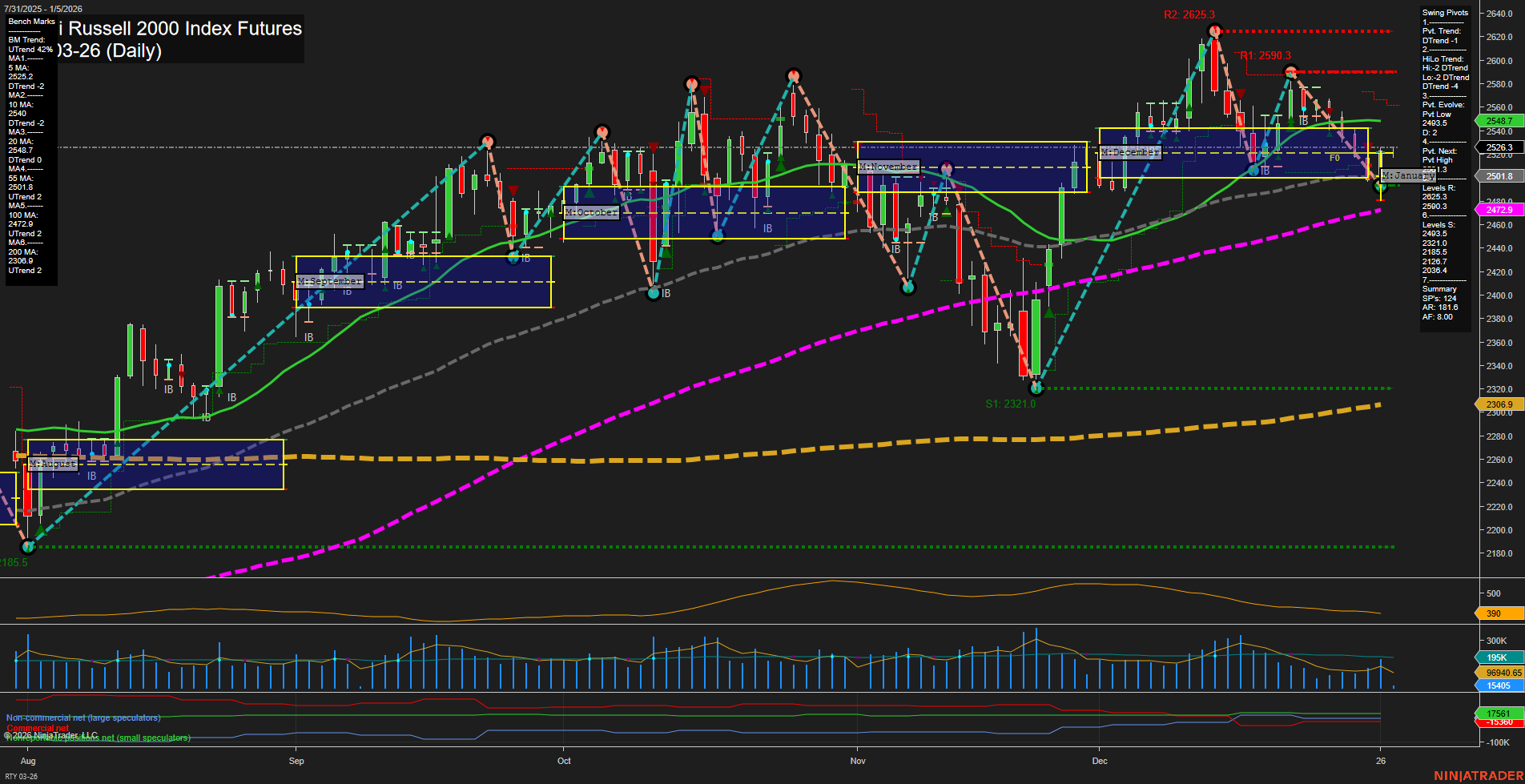Click the Bench Marks panel heading

(32, 22)
